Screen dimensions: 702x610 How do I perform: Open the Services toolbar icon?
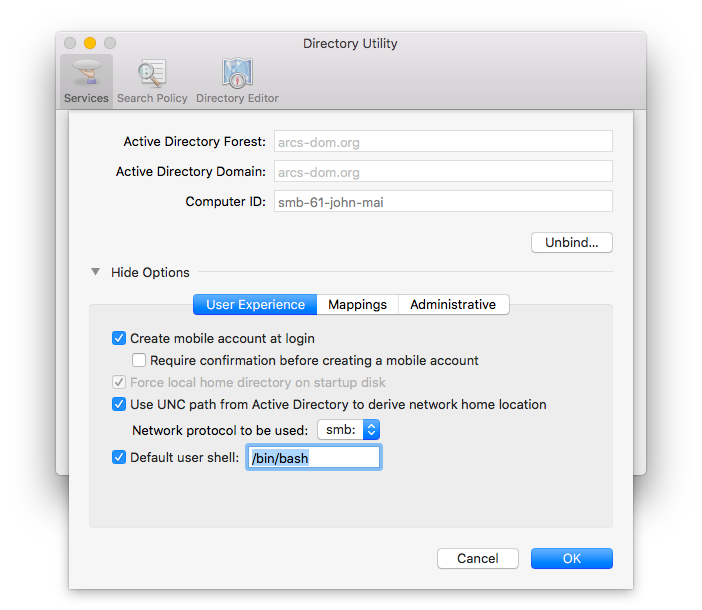(x=86, y=81)
